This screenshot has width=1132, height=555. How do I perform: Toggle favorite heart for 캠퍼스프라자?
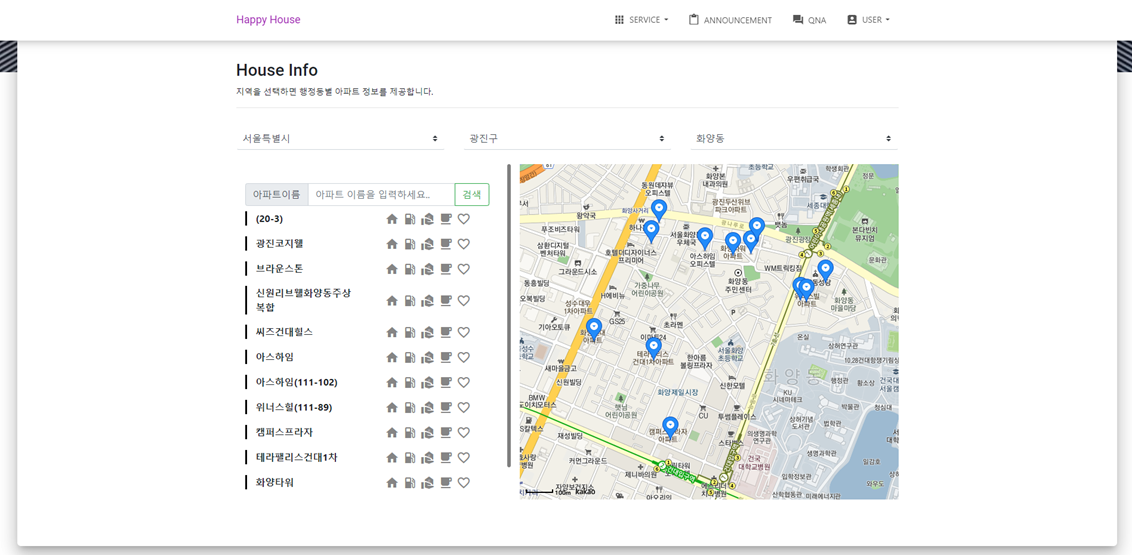pyautogui.click(x=463, y=432)
